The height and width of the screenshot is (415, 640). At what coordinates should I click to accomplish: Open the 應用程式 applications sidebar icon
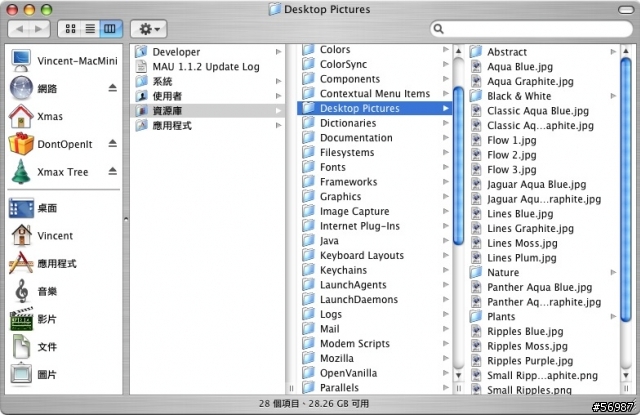21,263
